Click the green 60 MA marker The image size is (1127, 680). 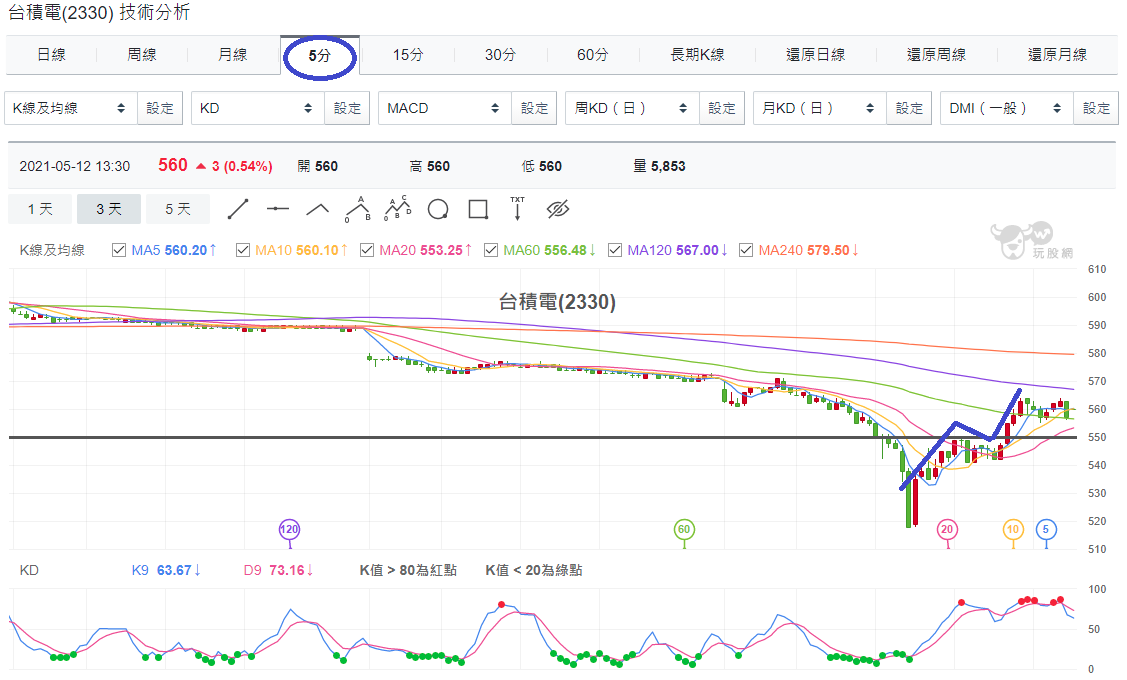(x=684, y=530)
